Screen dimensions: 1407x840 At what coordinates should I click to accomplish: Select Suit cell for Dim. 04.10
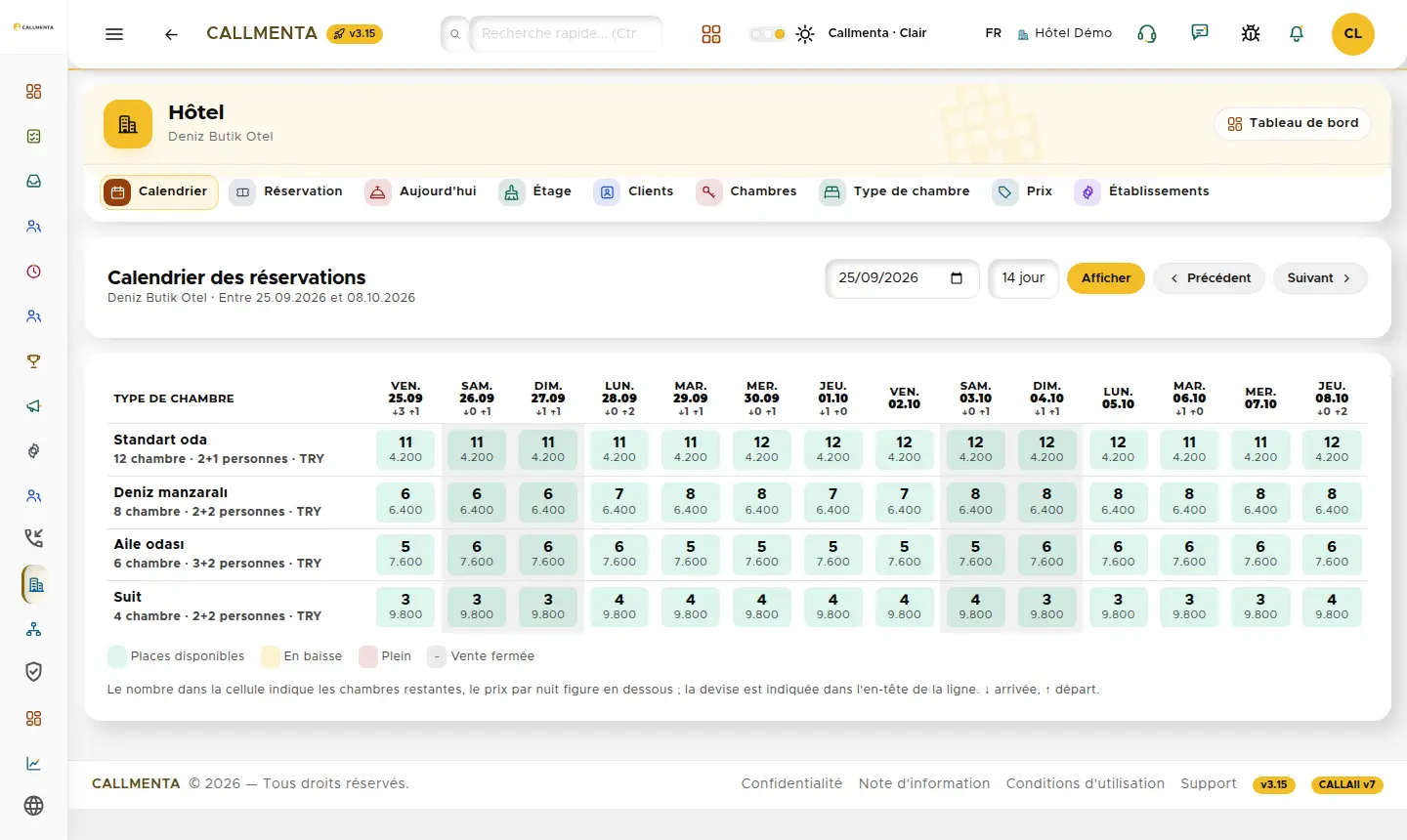click(1046, 608)
